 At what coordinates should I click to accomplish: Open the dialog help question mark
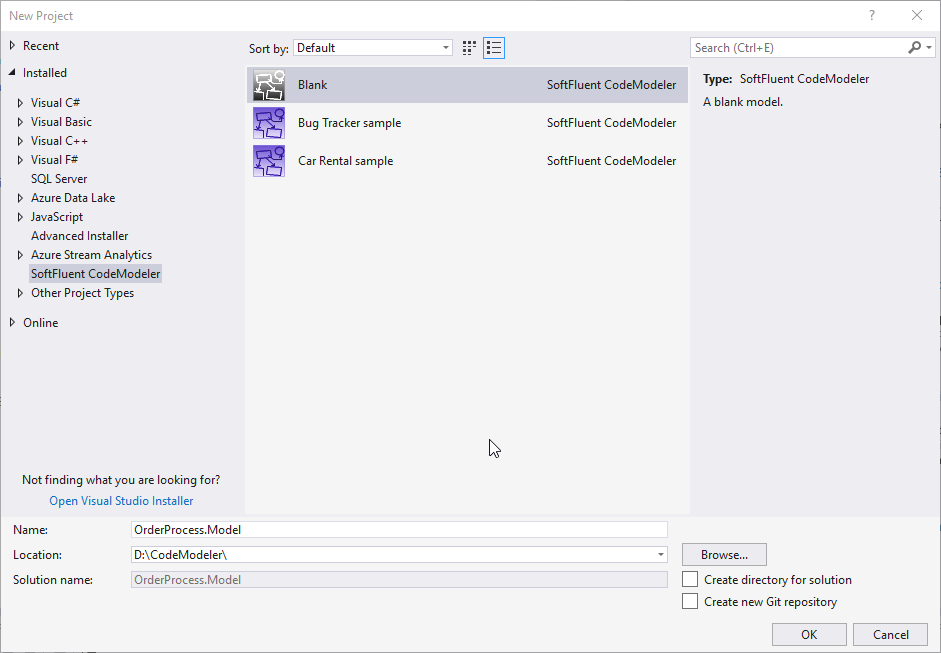tap(872, 15)
